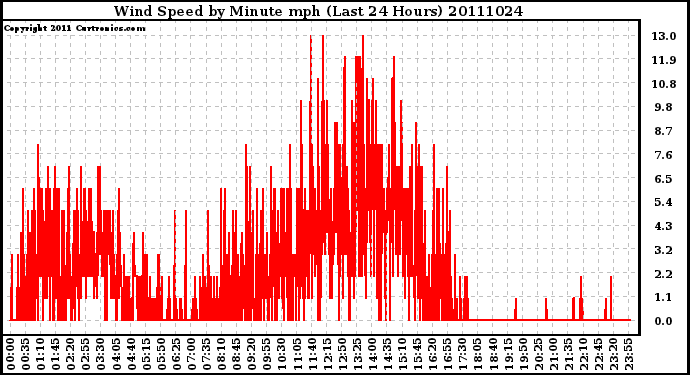
Task: Click the time label 14:35
Action: (x=387, y=355)
